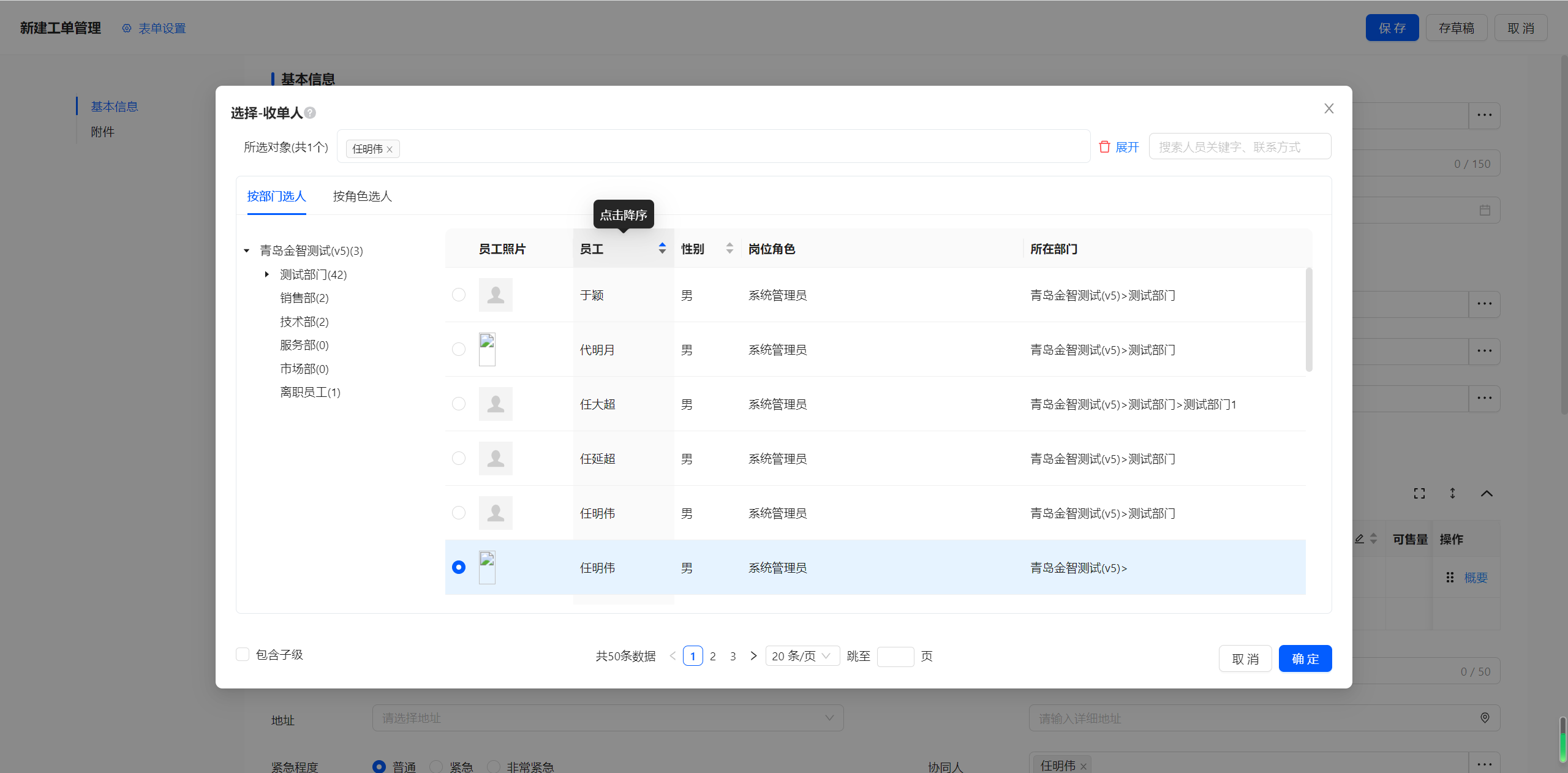Screen dimensions: 1568x773
Task: Click table vertical scrollbar in dialog
Action: [x=1309, y=319]
